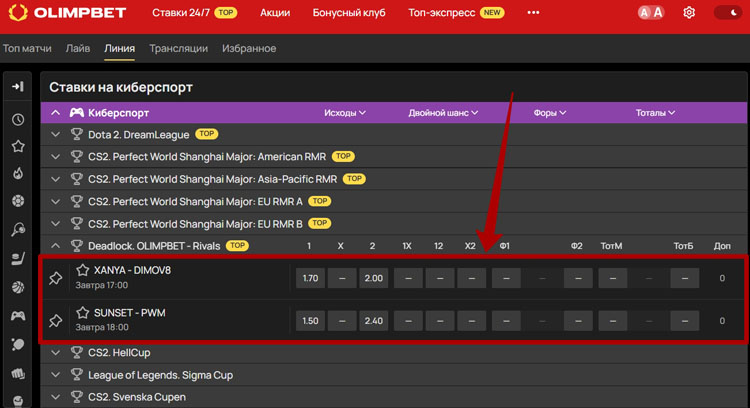Image resolution: width=750 pixels, height=408 pixels.
Task: Select the hockey stick sidebar icon
Action: 18,258
